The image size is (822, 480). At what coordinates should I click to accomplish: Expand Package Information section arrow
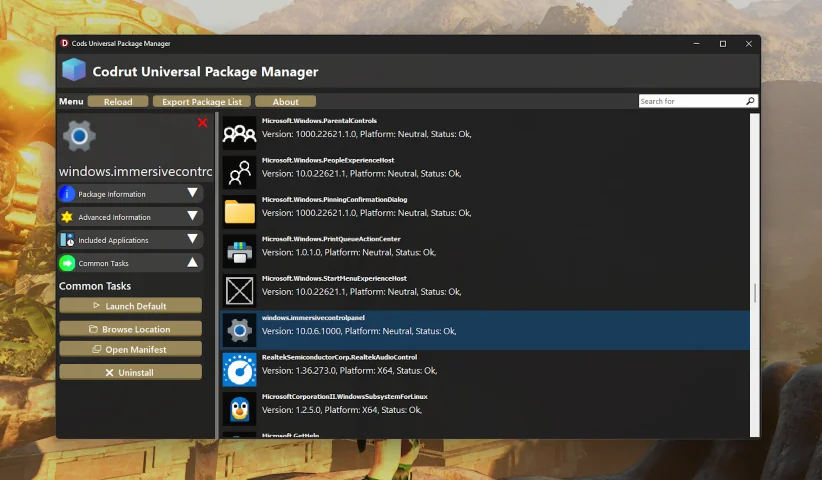pos(192,193)
